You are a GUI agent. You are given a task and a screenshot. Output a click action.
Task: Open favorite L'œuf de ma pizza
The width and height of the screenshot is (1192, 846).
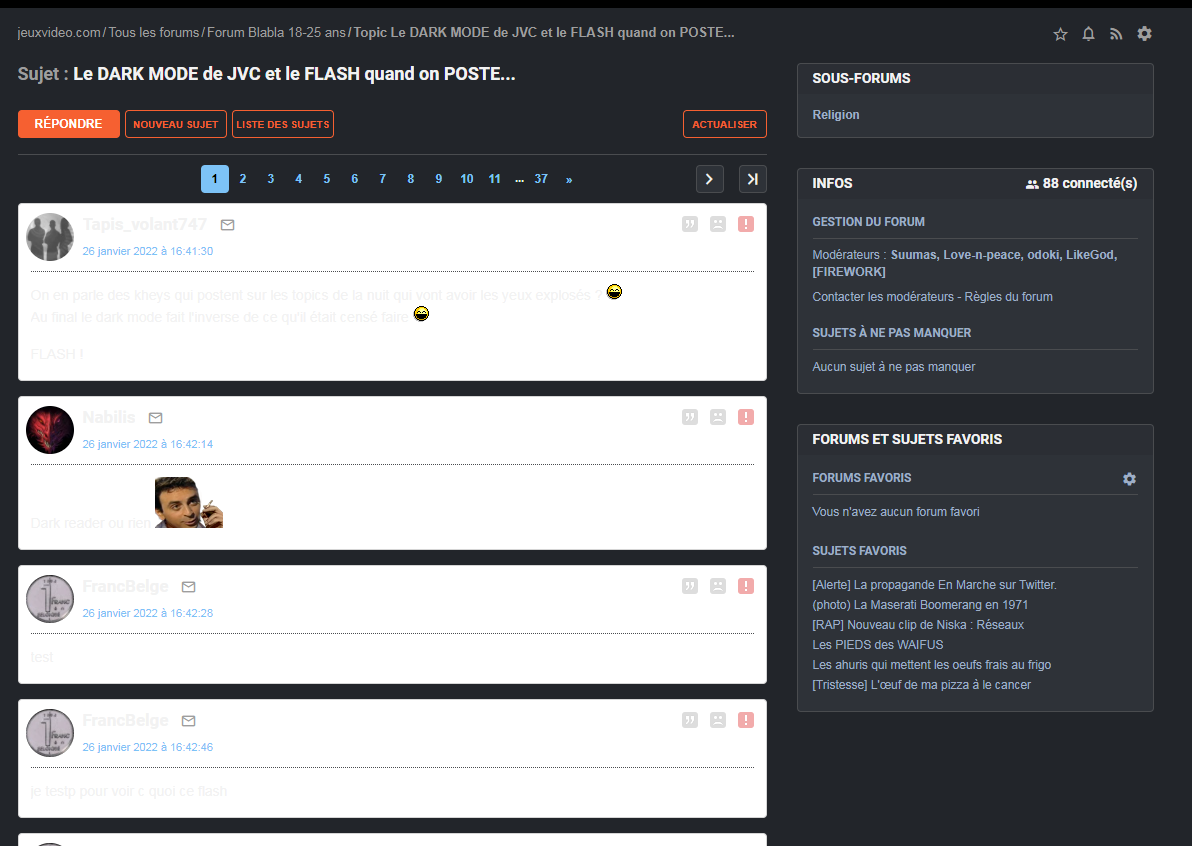click(x=921, y=685)
